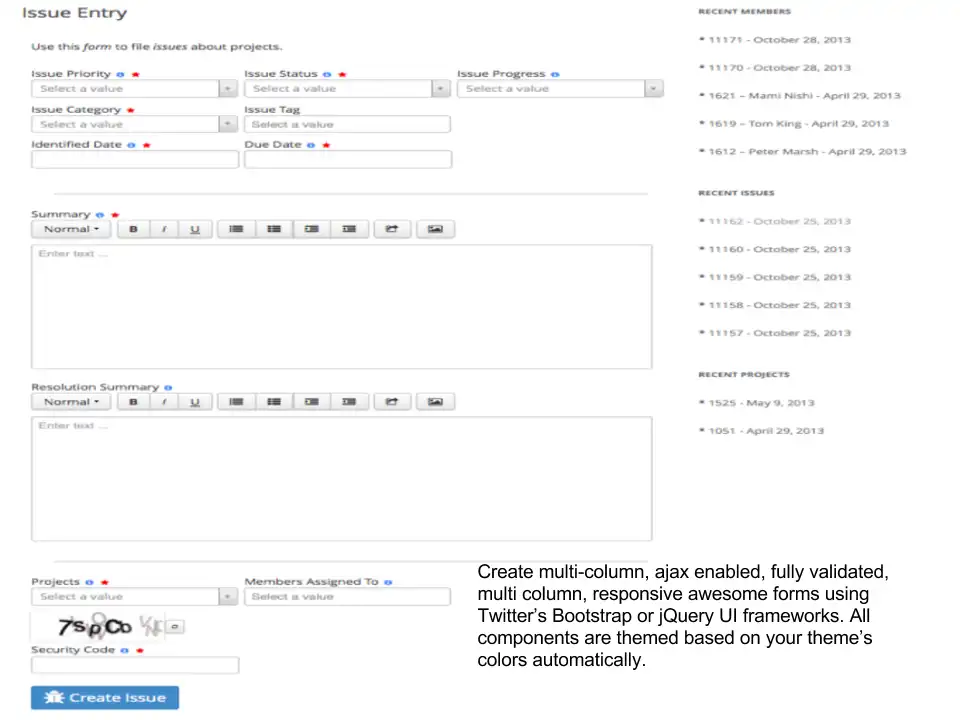Open Normal text style dropdown in Summary
960x720 pixels.
[73, 230]
